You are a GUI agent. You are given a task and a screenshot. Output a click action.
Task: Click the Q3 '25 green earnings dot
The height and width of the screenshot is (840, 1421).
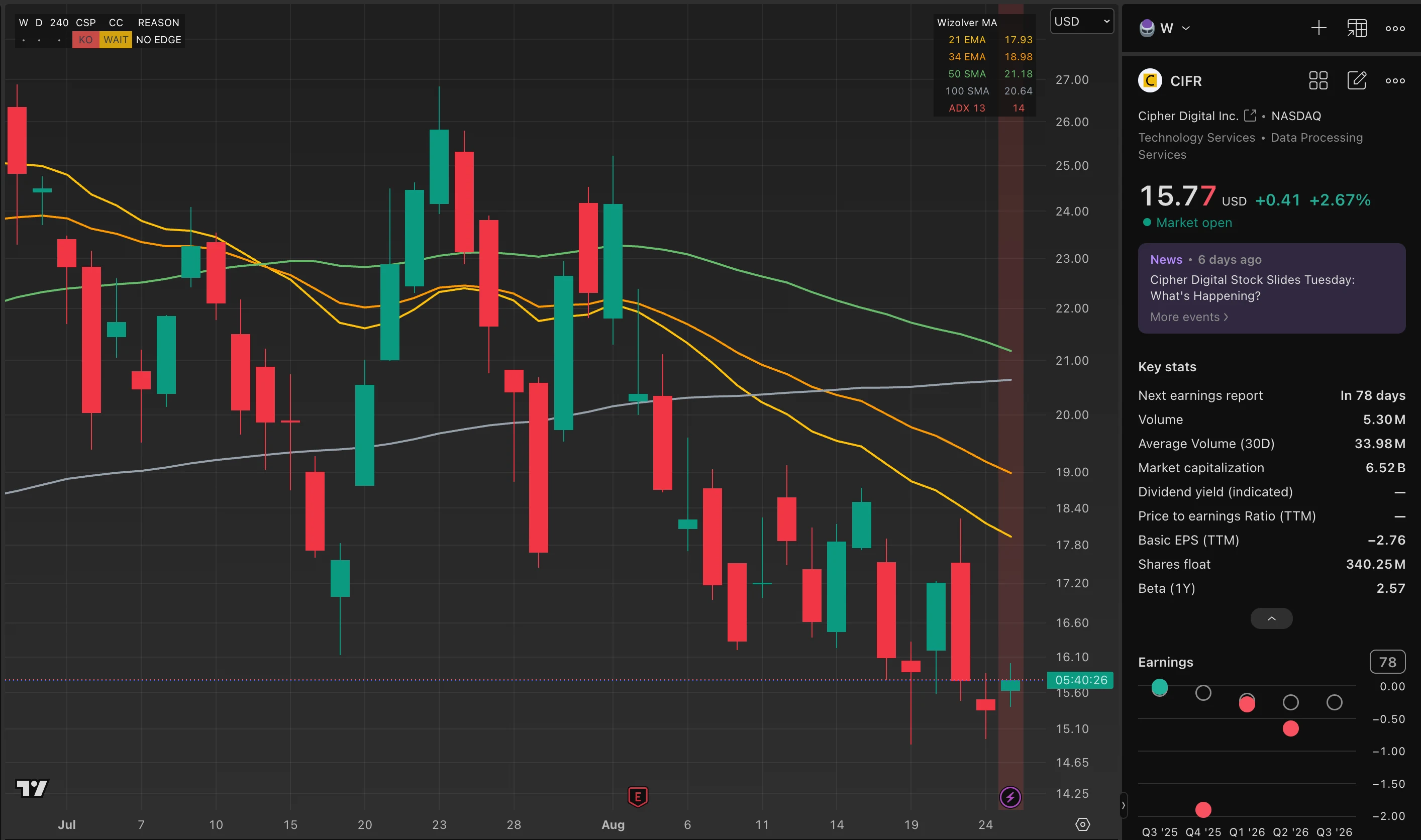[1159, 687]
